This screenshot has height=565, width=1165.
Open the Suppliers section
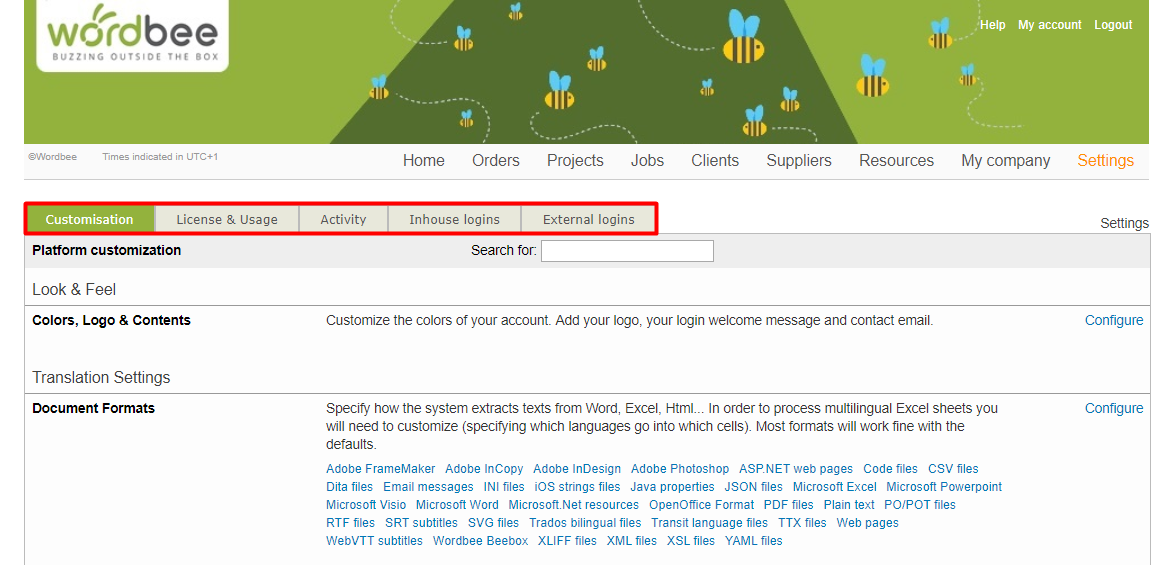[798, 160]
